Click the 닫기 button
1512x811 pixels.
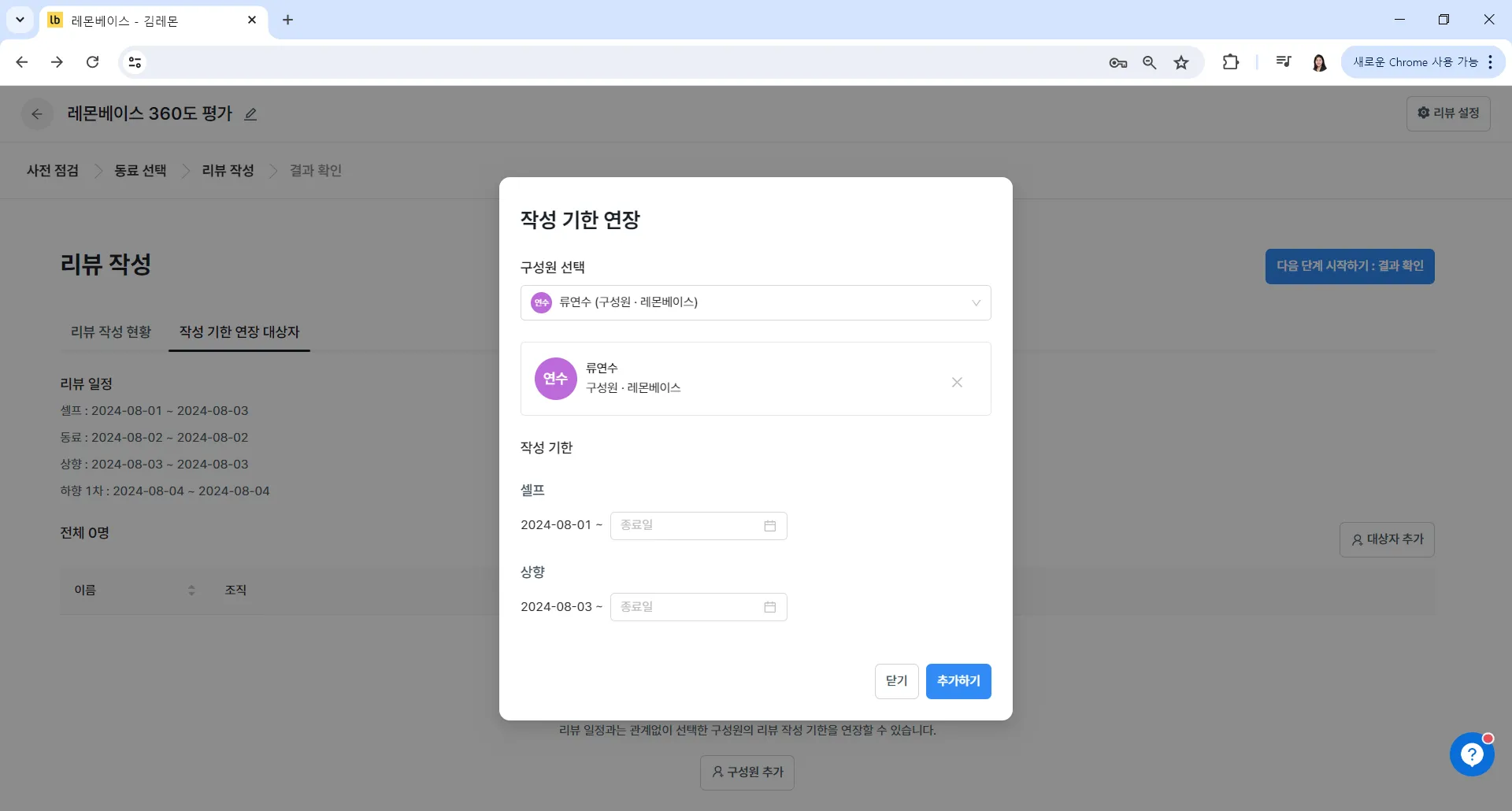[x=897, y=681]
